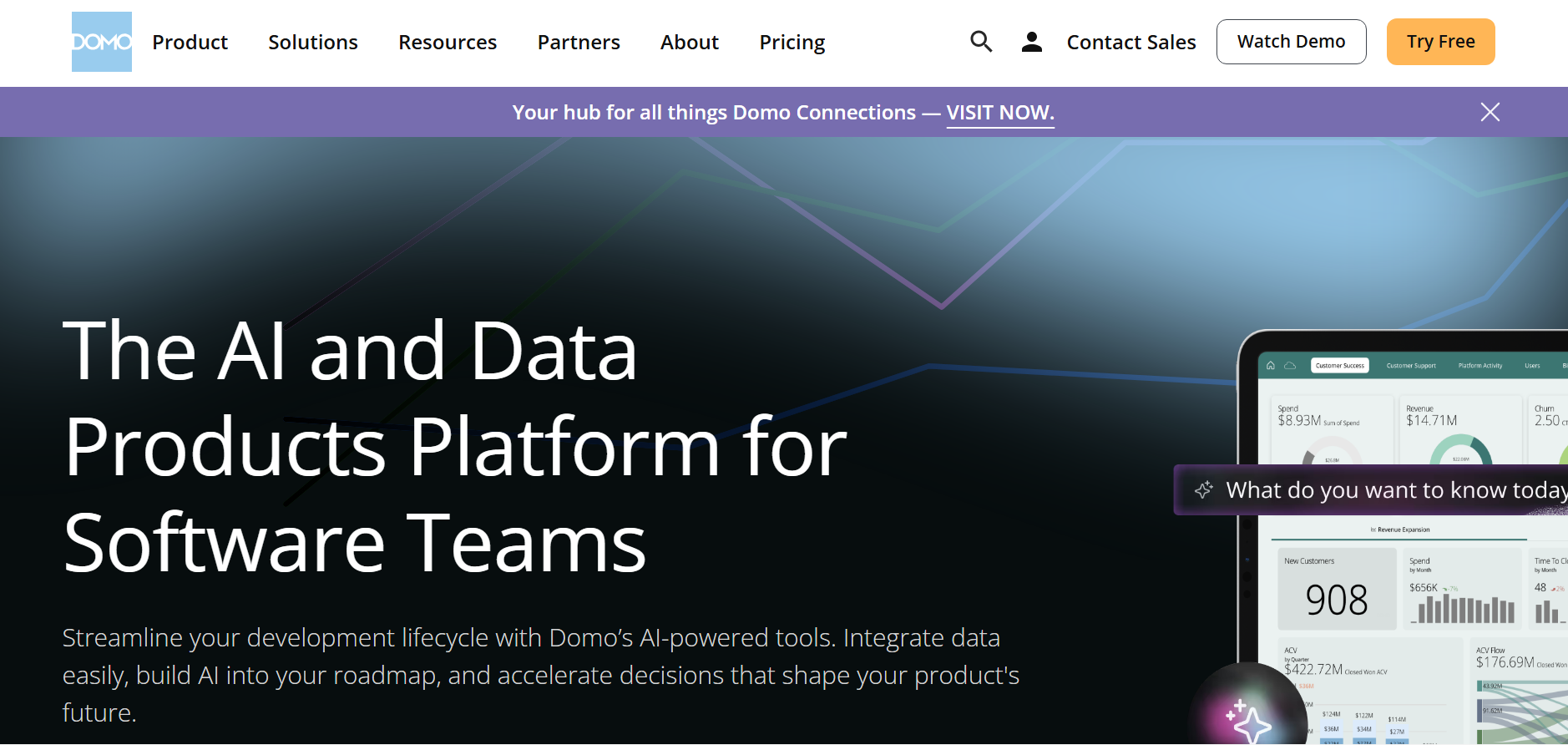
Task: Select the Customer Success dashboard tab
Action: pyautogui.click(x=1340, y=365)
